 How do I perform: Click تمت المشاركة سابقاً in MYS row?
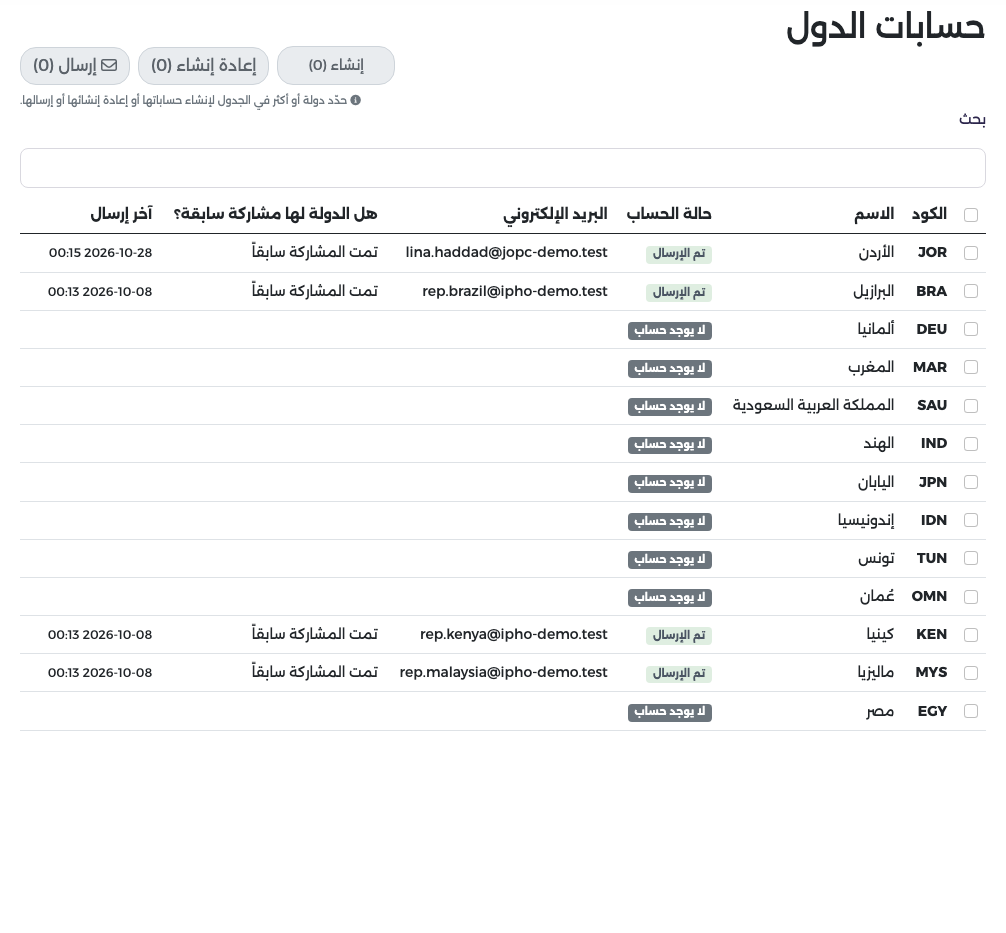[314, 672]
